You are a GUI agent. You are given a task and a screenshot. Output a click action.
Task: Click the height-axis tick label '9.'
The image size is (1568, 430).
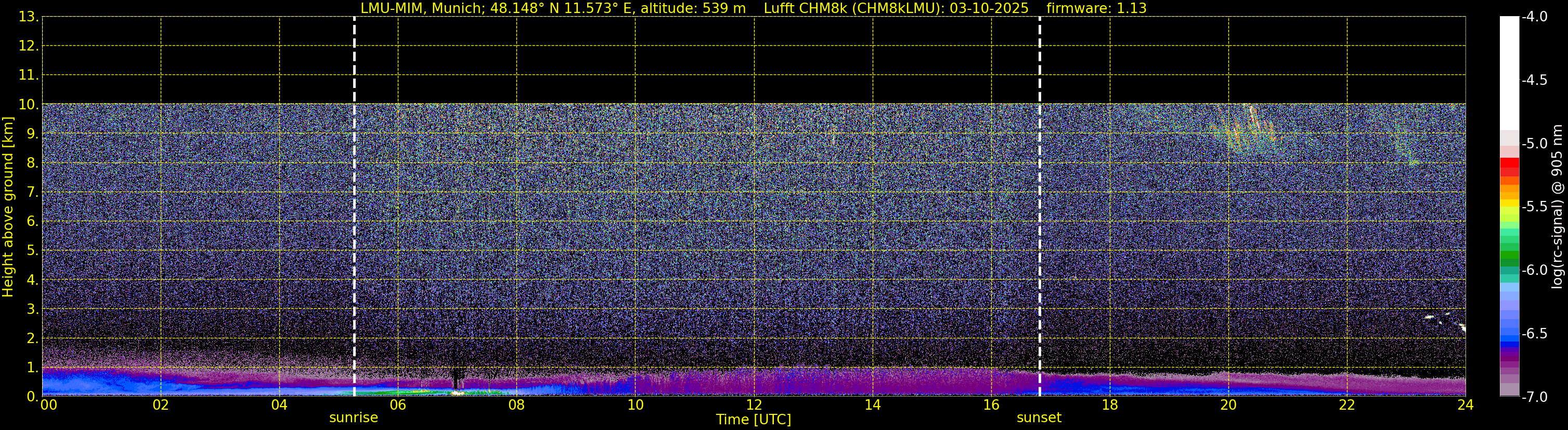point(32,134)
